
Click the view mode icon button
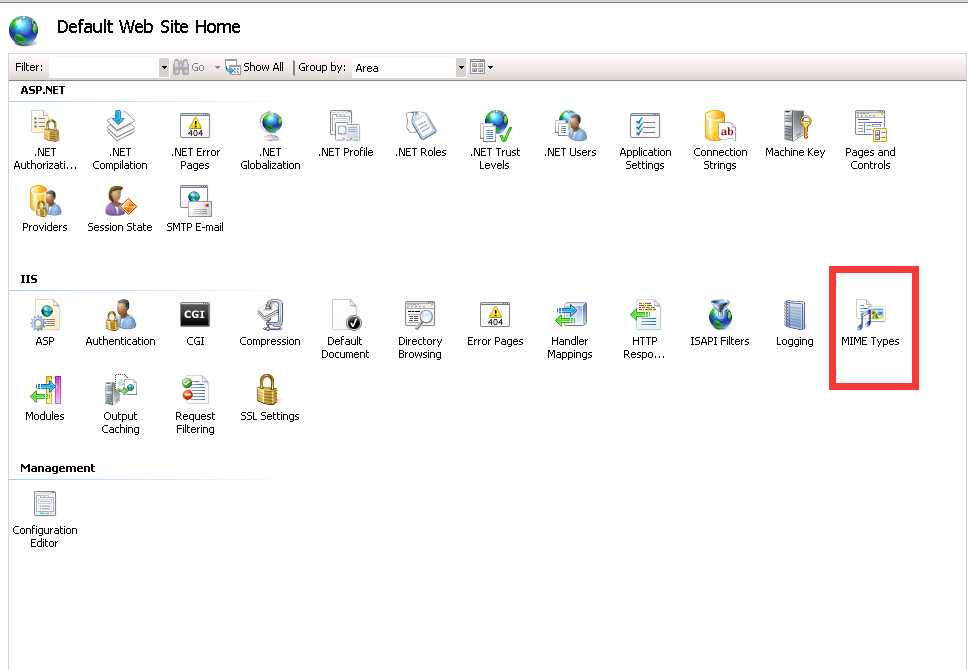coord(477,67)
